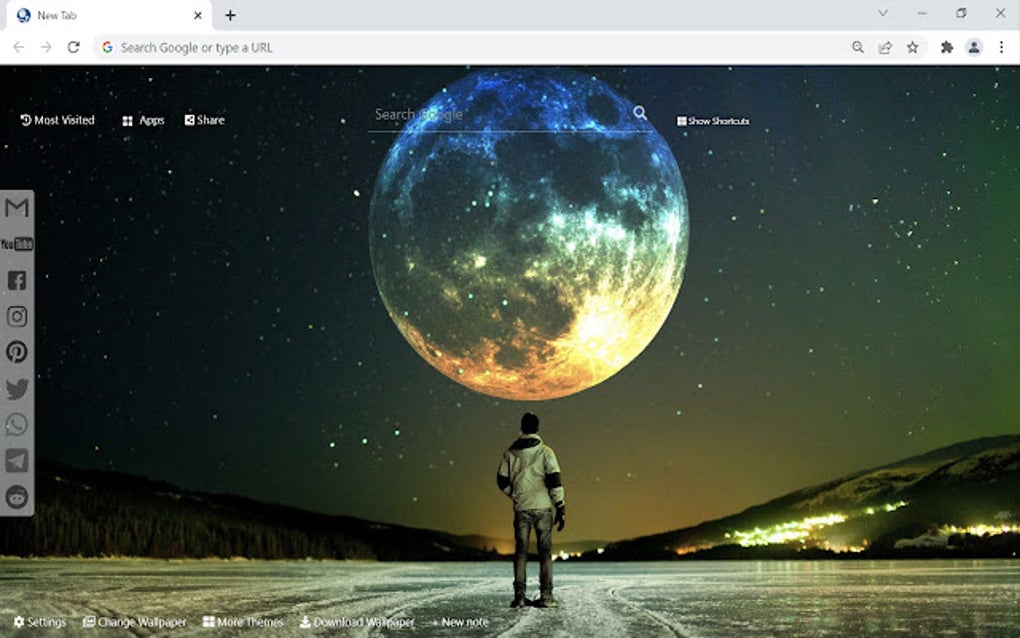
Task: Click the Search Google input field
Action: click(480, 114)
